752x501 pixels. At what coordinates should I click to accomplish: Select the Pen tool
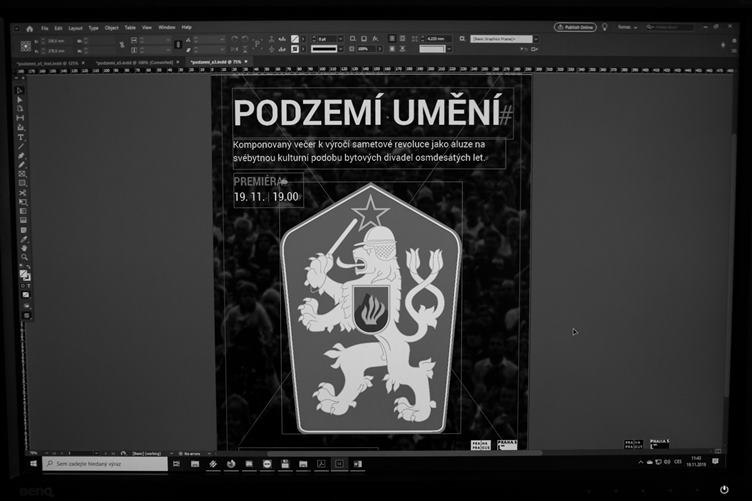point(21,156)
